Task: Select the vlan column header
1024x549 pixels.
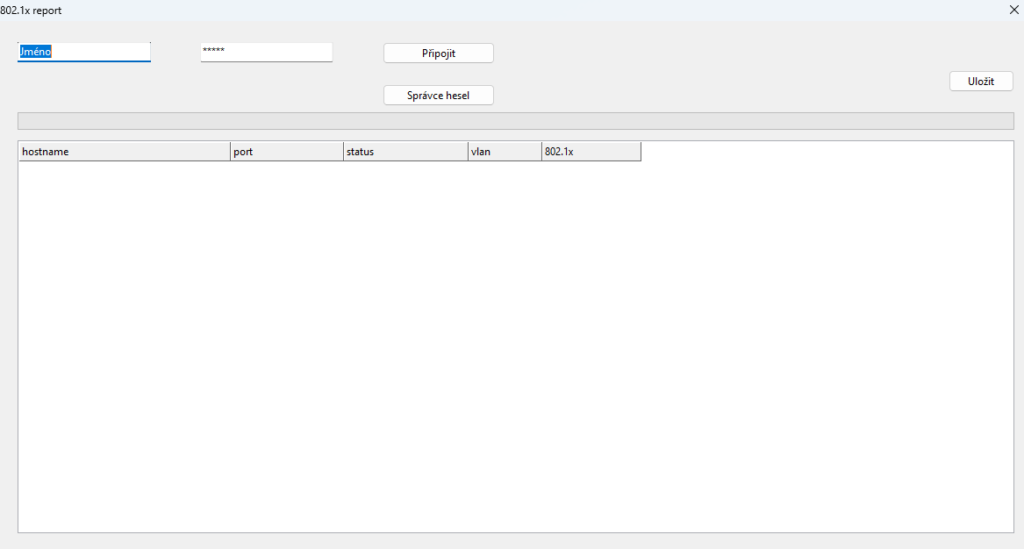Action: pos(504,152)
